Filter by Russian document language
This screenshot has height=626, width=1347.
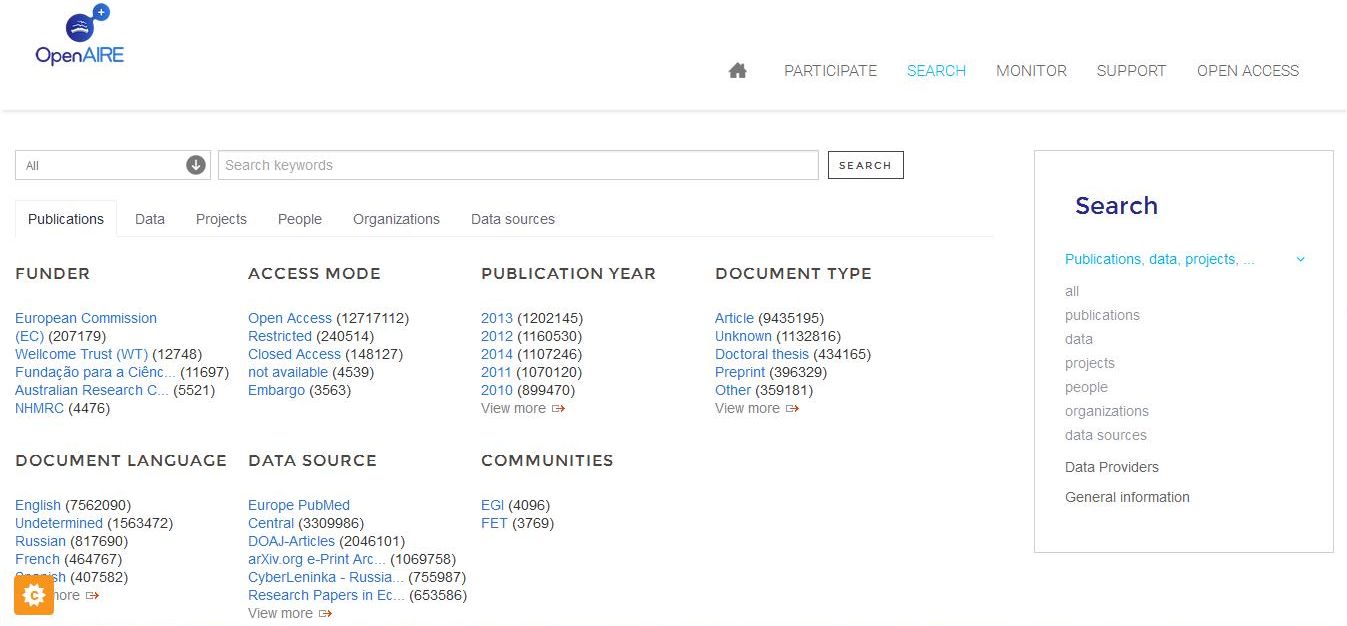point(40,541)
